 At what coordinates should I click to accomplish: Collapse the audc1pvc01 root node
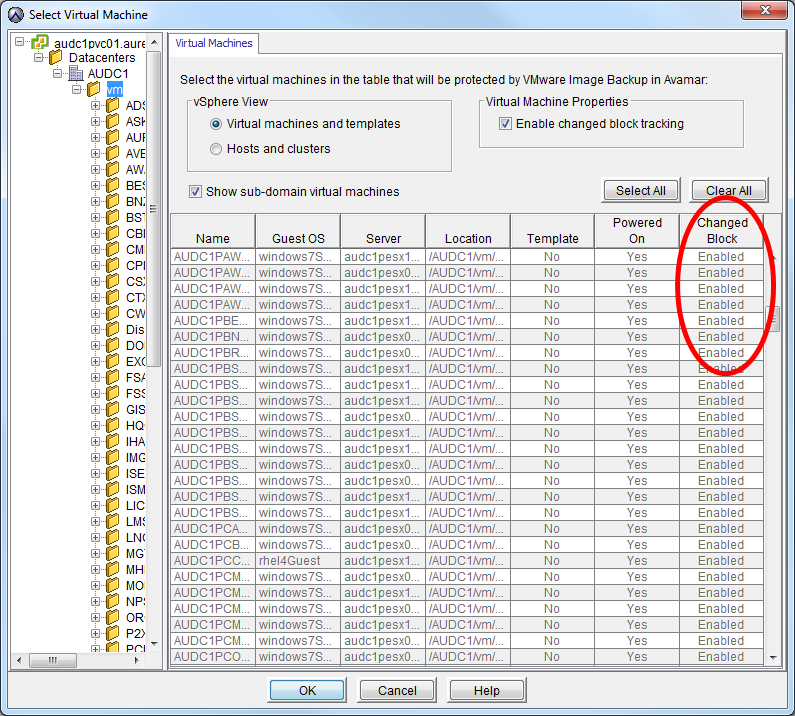tap(20, 42)
